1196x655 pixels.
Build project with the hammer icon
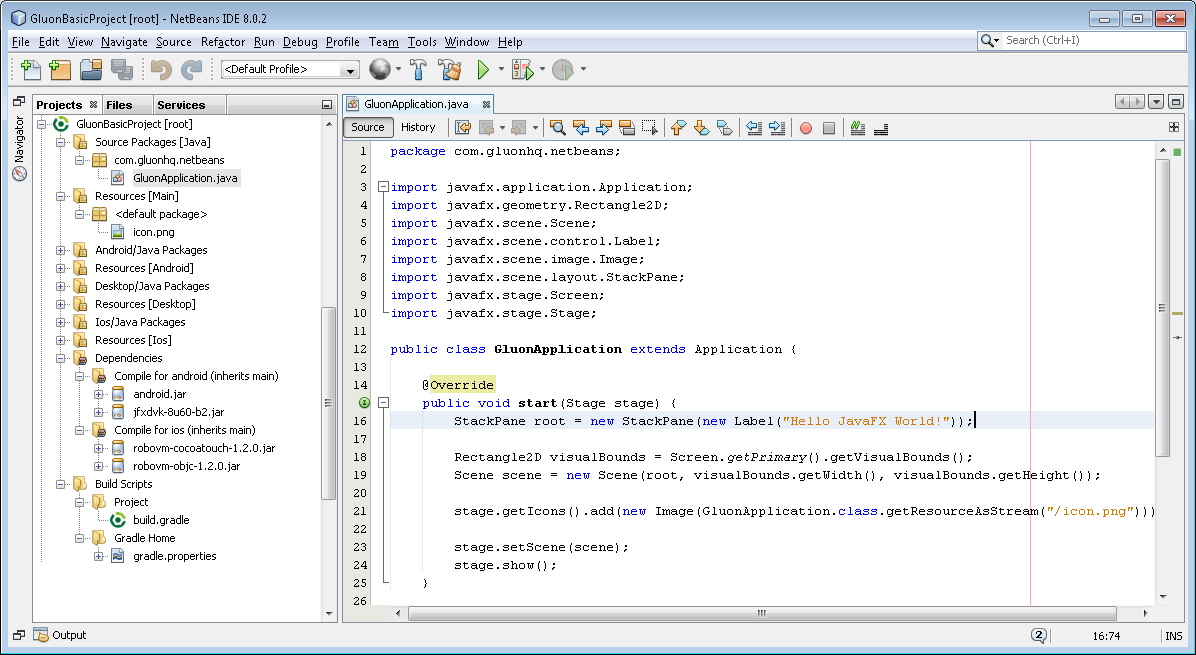(x=418, y=69)
